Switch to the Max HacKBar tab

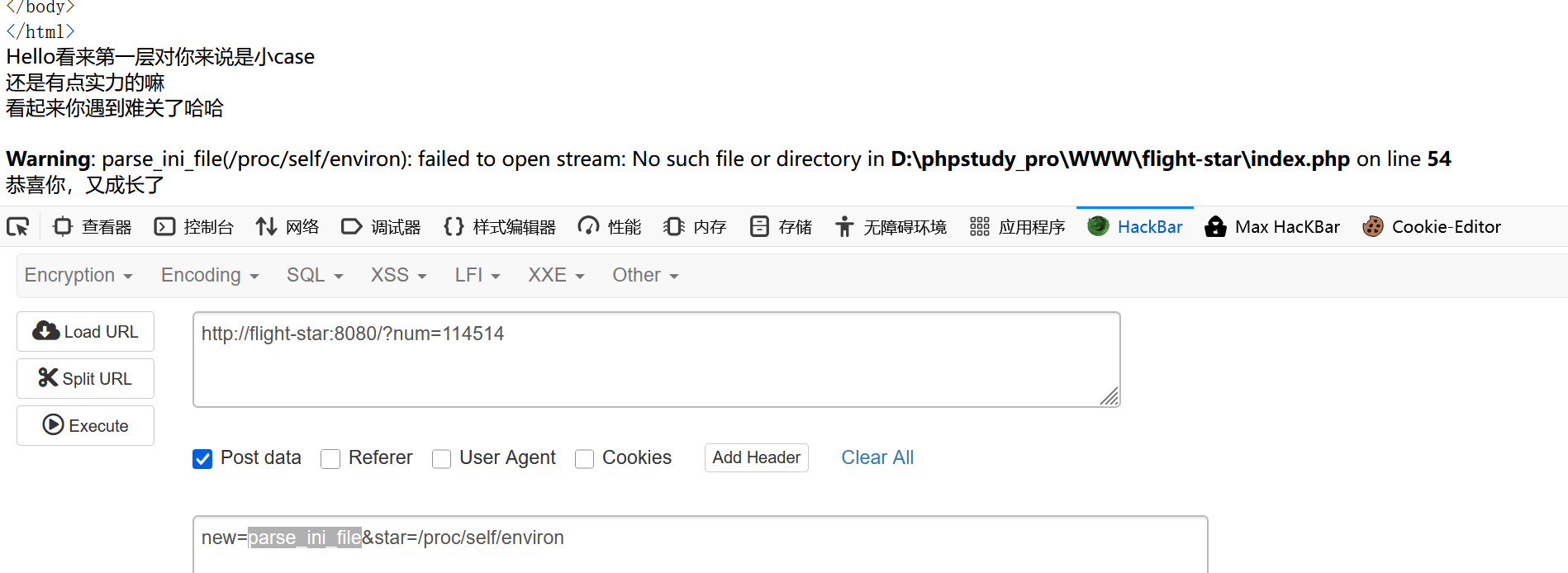(x=1273, y=227)
